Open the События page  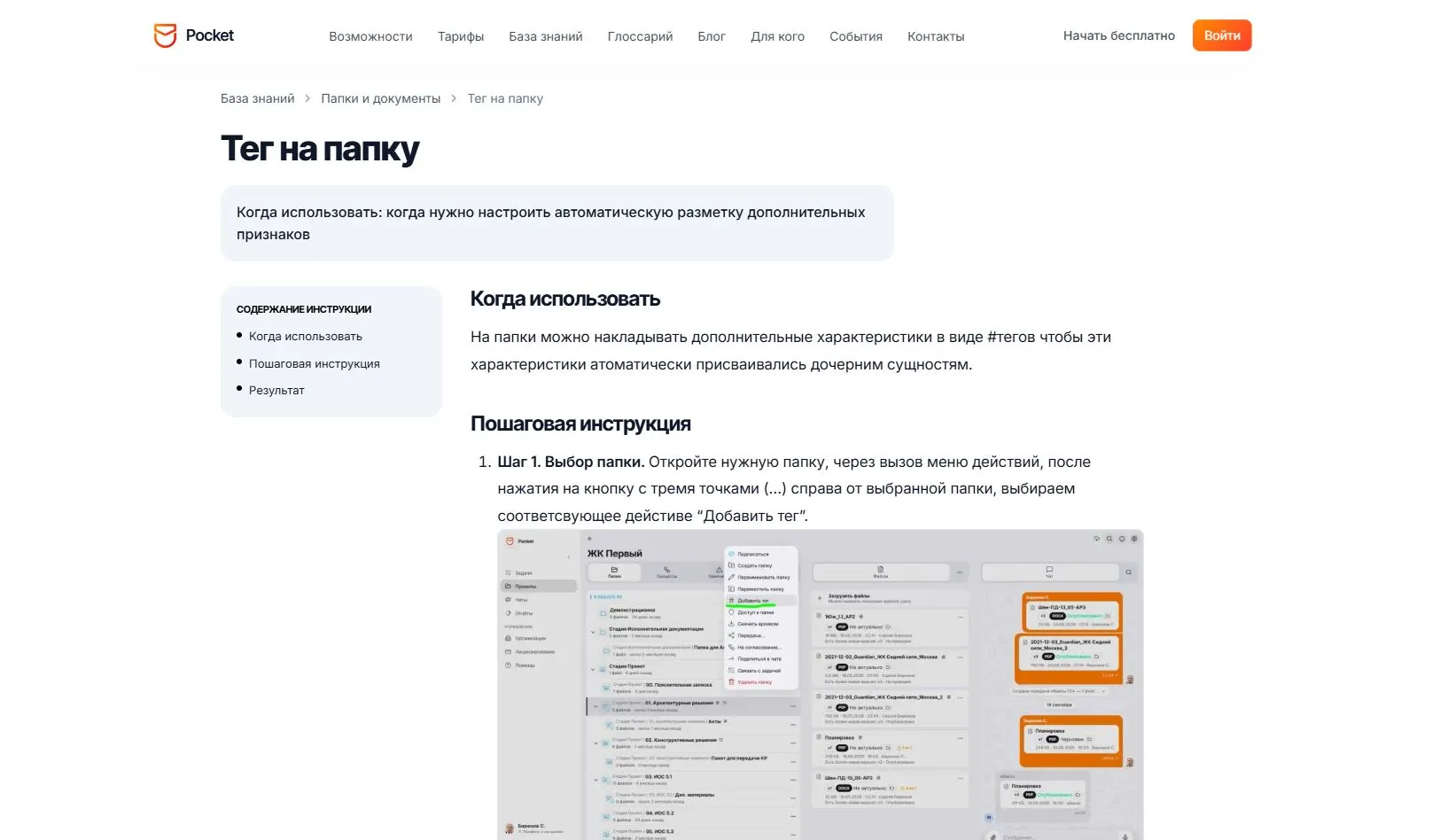point(856,36)
